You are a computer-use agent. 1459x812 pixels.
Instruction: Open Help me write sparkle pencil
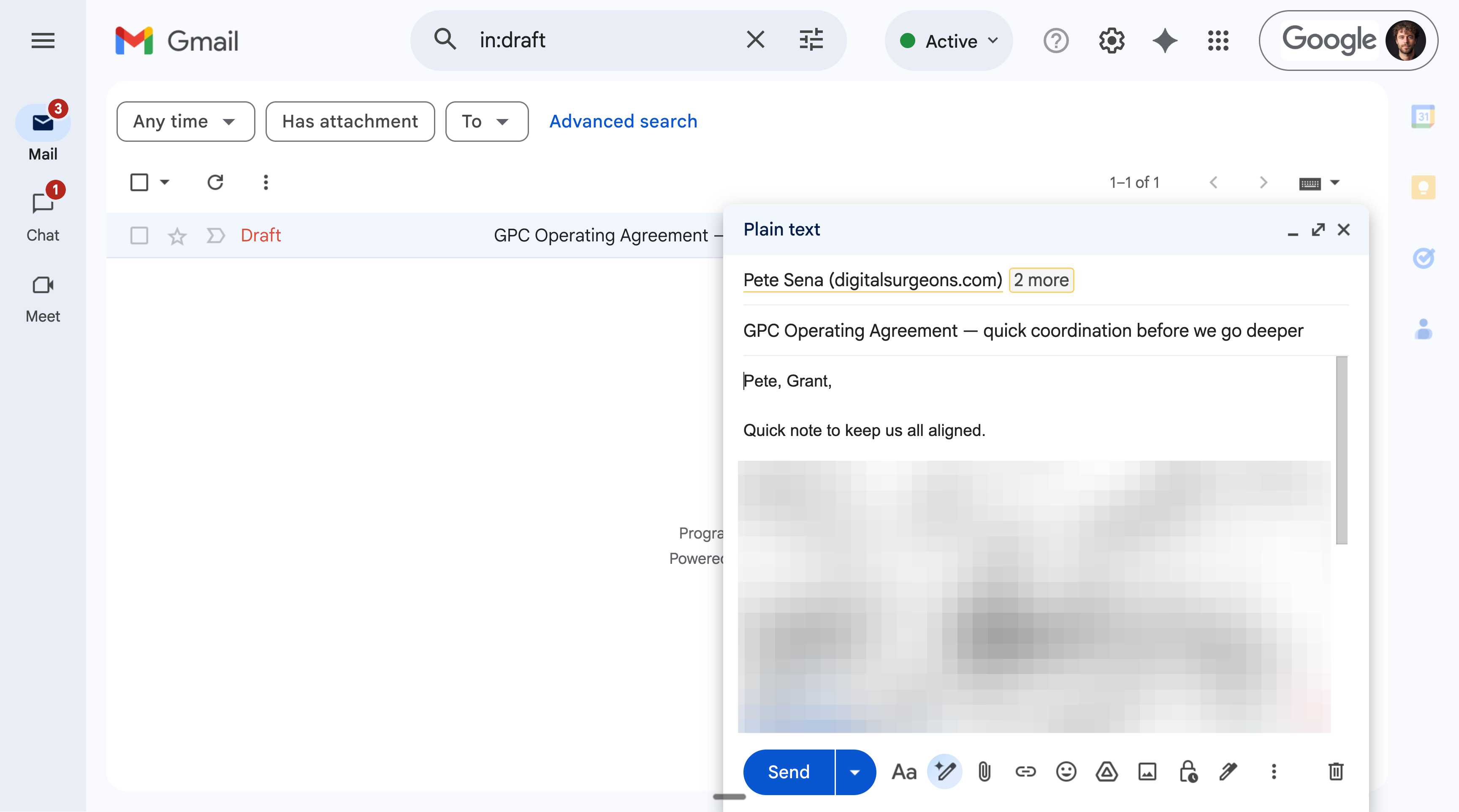[x=944, y=772]
